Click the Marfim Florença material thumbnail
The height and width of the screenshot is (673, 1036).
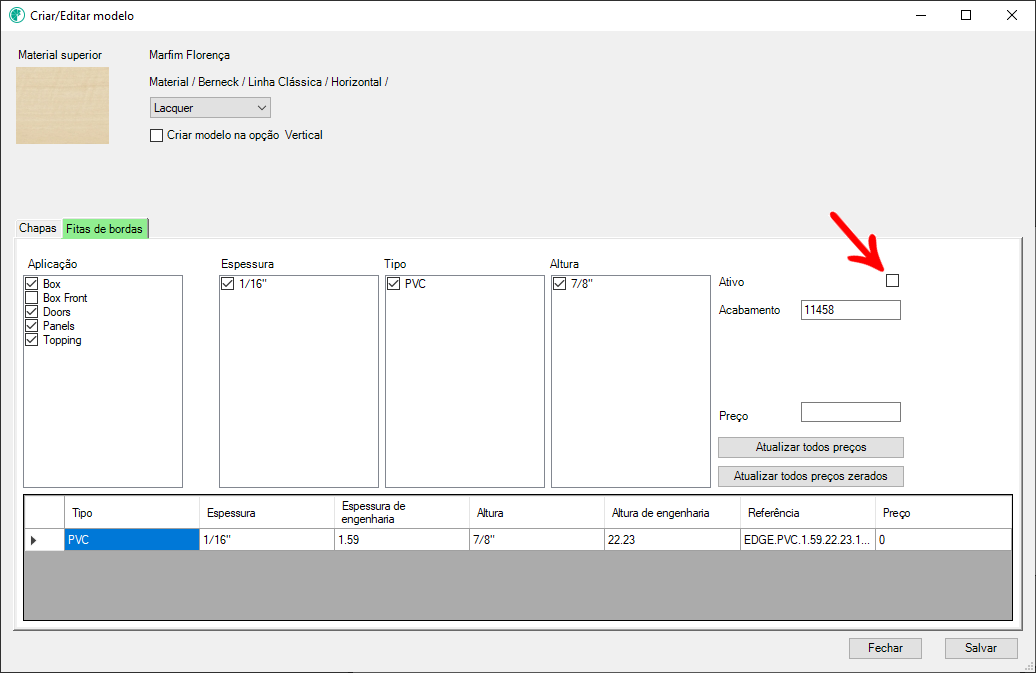point(63,106)
